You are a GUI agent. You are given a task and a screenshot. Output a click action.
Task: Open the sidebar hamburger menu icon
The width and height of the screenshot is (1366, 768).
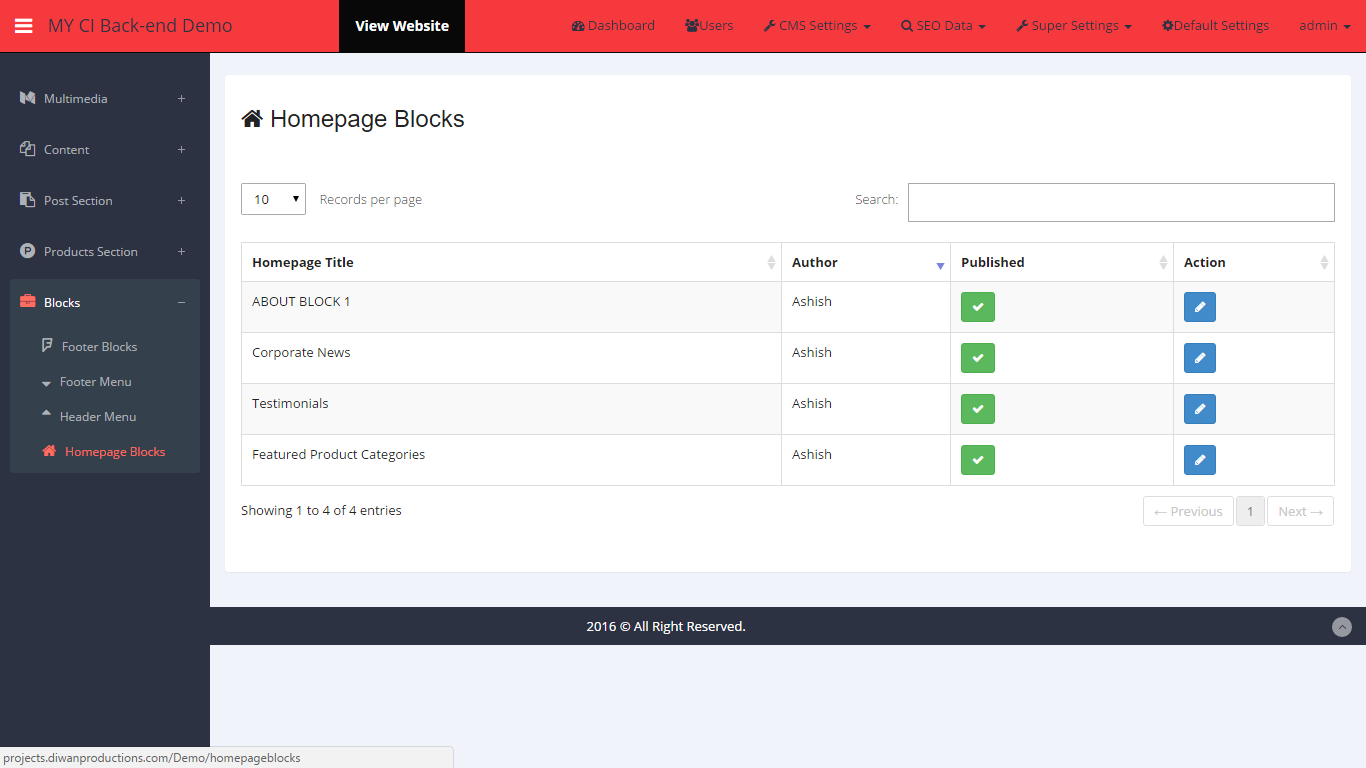click(x=25, y=25)
